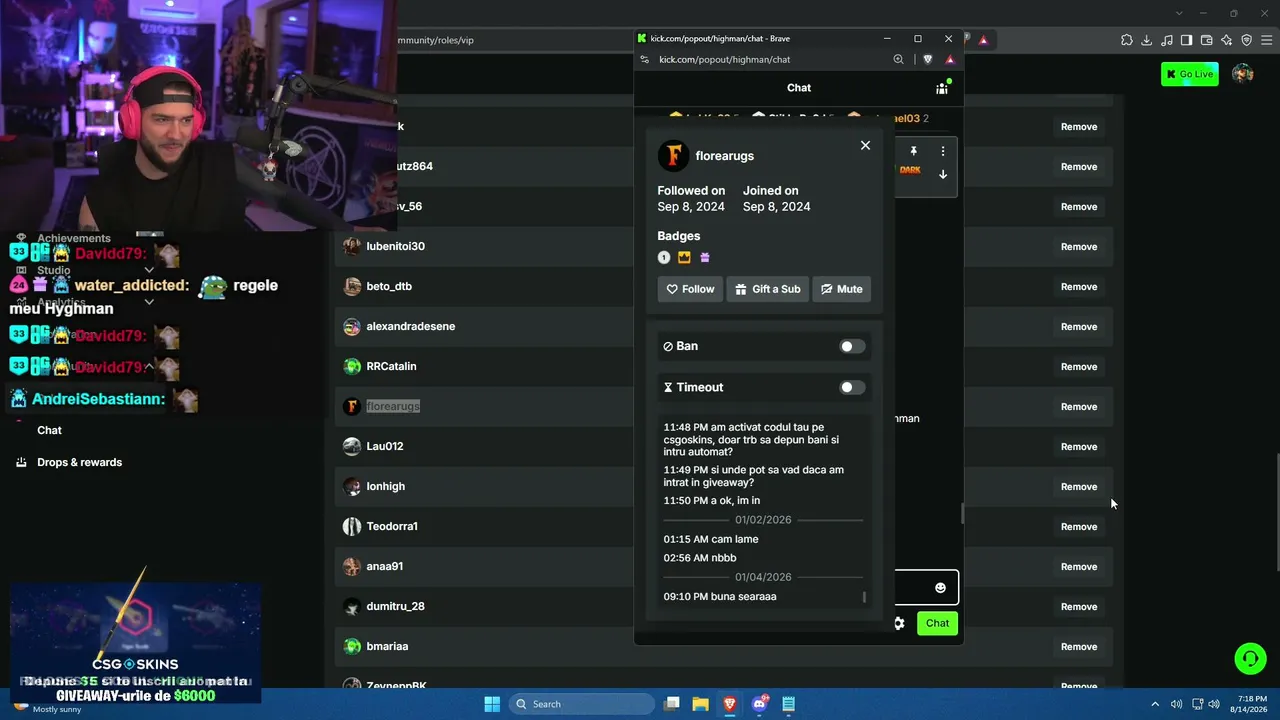Open the Brave VPN shield icon
The width and height of the screenshot is (1280, 720).
coord(1246,40)
